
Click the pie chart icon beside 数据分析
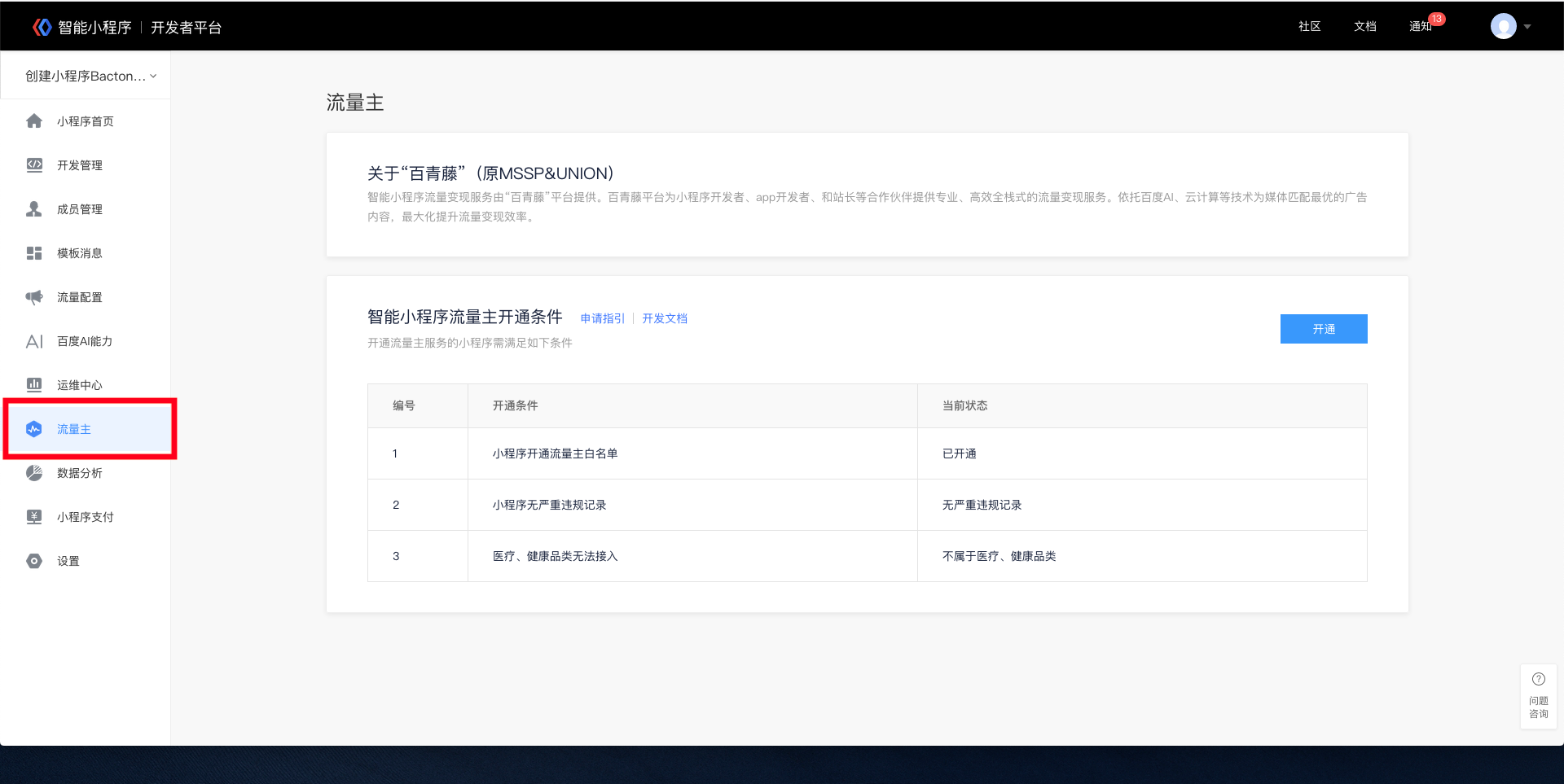point(34,473)
